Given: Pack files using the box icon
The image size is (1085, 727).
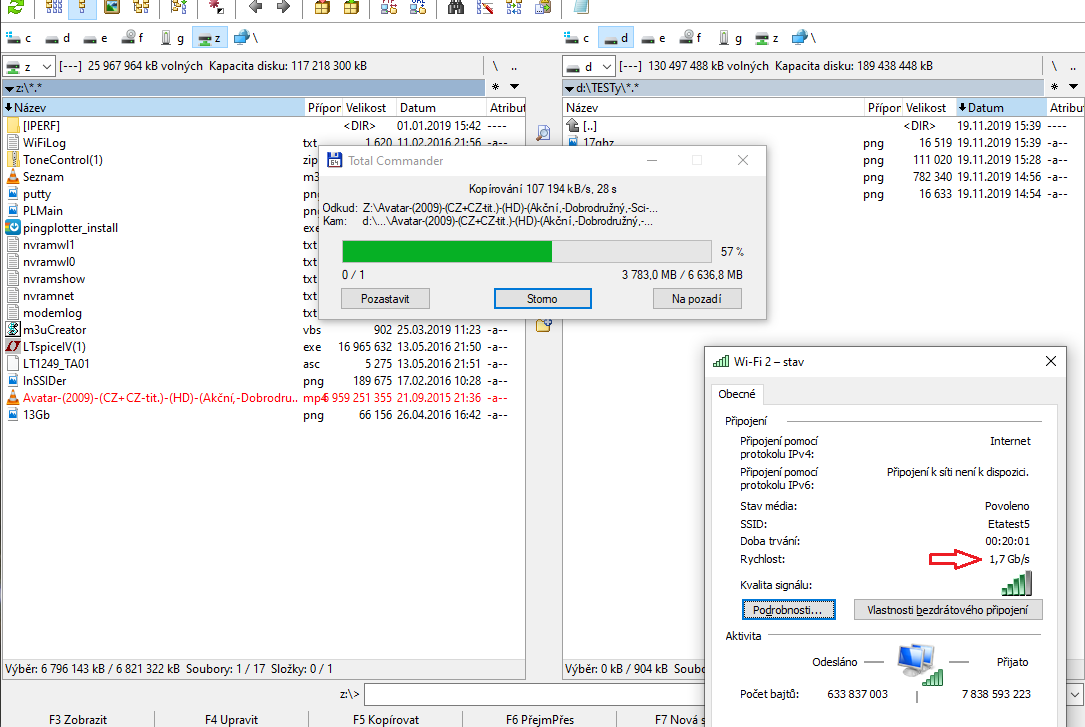Looking at the screenshot, I should (x=322, y=7).
